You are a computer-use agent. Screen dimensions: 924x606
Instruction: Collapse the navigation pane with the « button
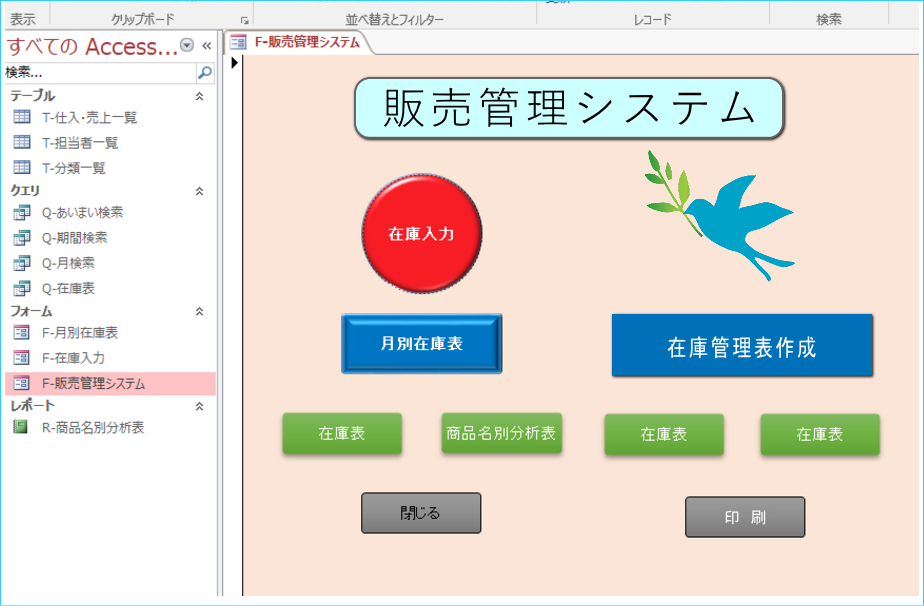(206, 46)
